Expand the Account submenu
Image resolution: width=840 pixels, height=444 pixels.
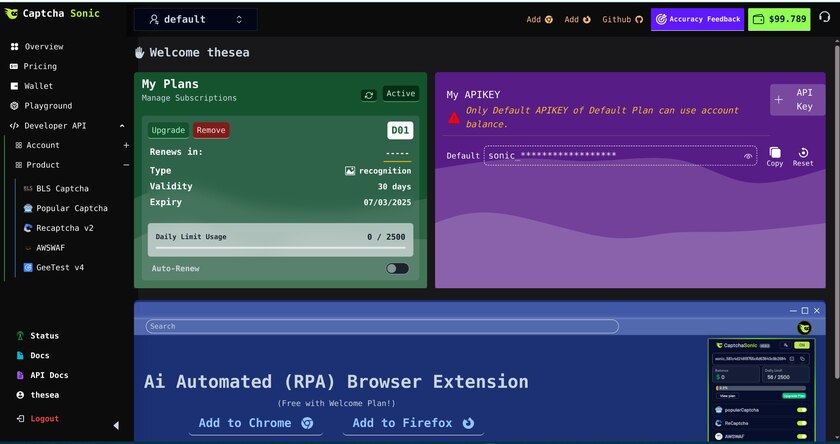pyautogui.click(x=125, y=145)
